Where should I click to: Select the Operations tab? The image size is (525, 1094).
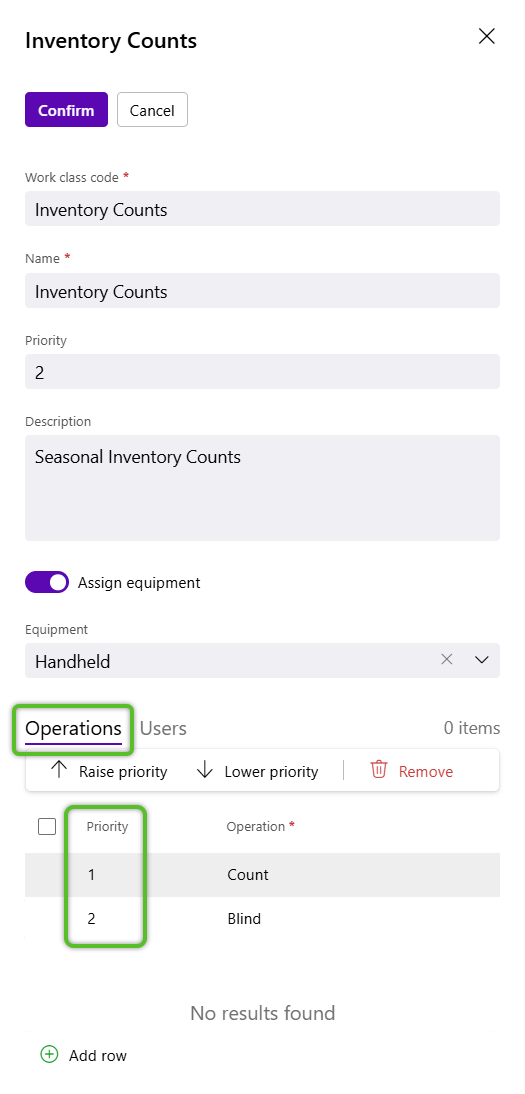[x=73, y=729]
